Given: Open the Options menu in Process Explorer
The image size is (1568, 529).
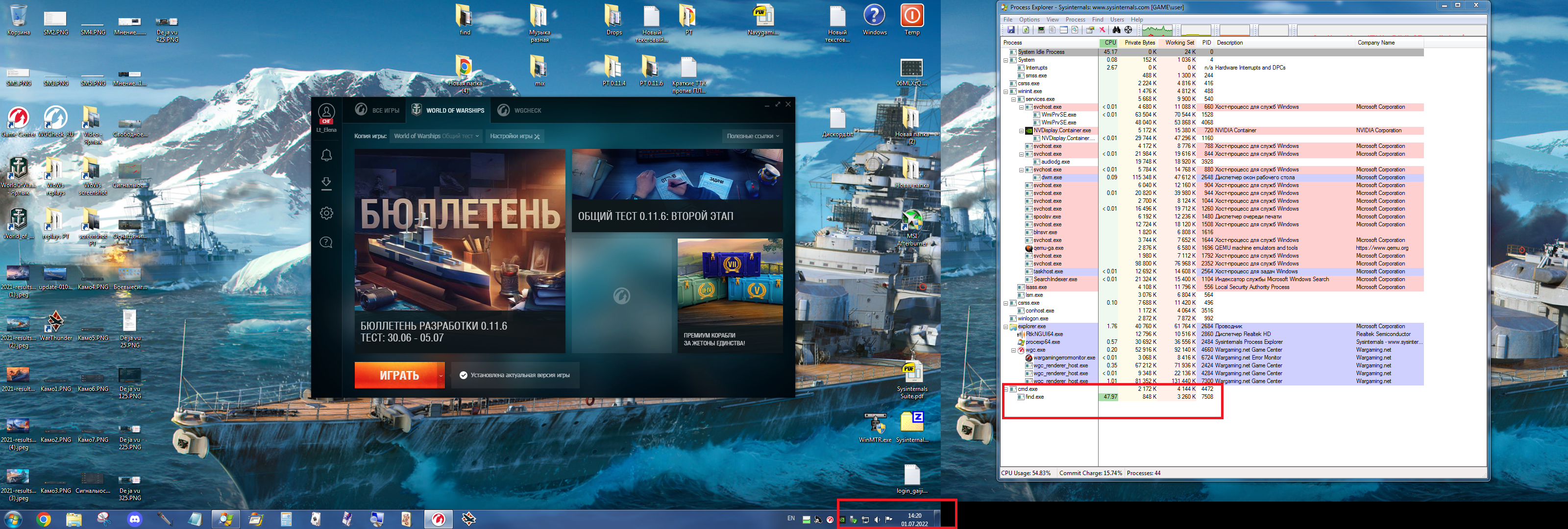Looking at the screenshot, I should point(1029,20).
